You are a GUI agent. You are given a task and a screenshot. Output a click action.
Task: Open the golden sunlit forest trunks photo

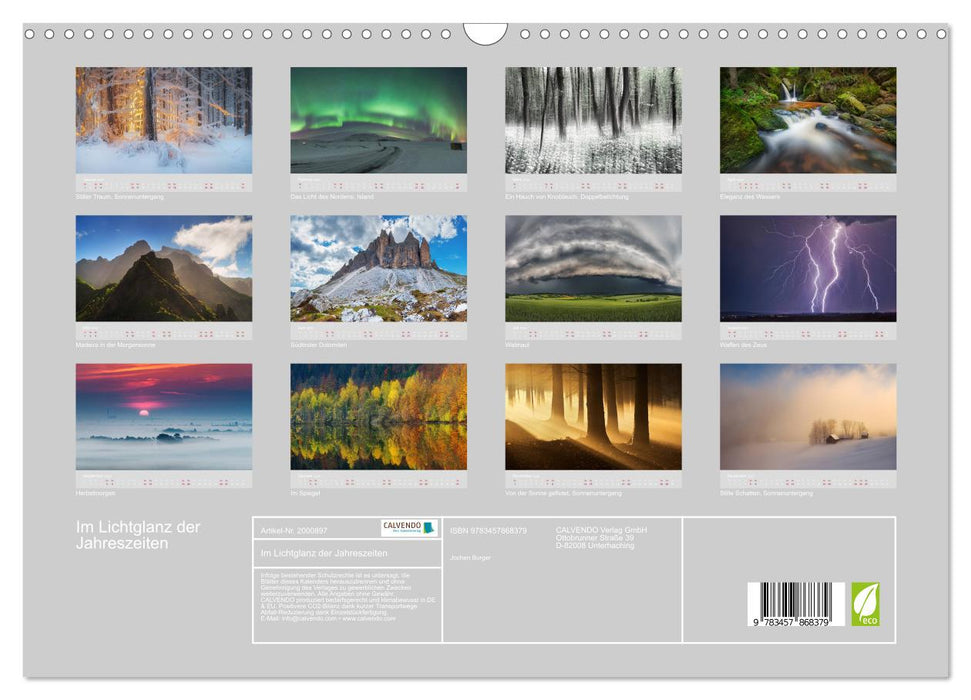593,416
